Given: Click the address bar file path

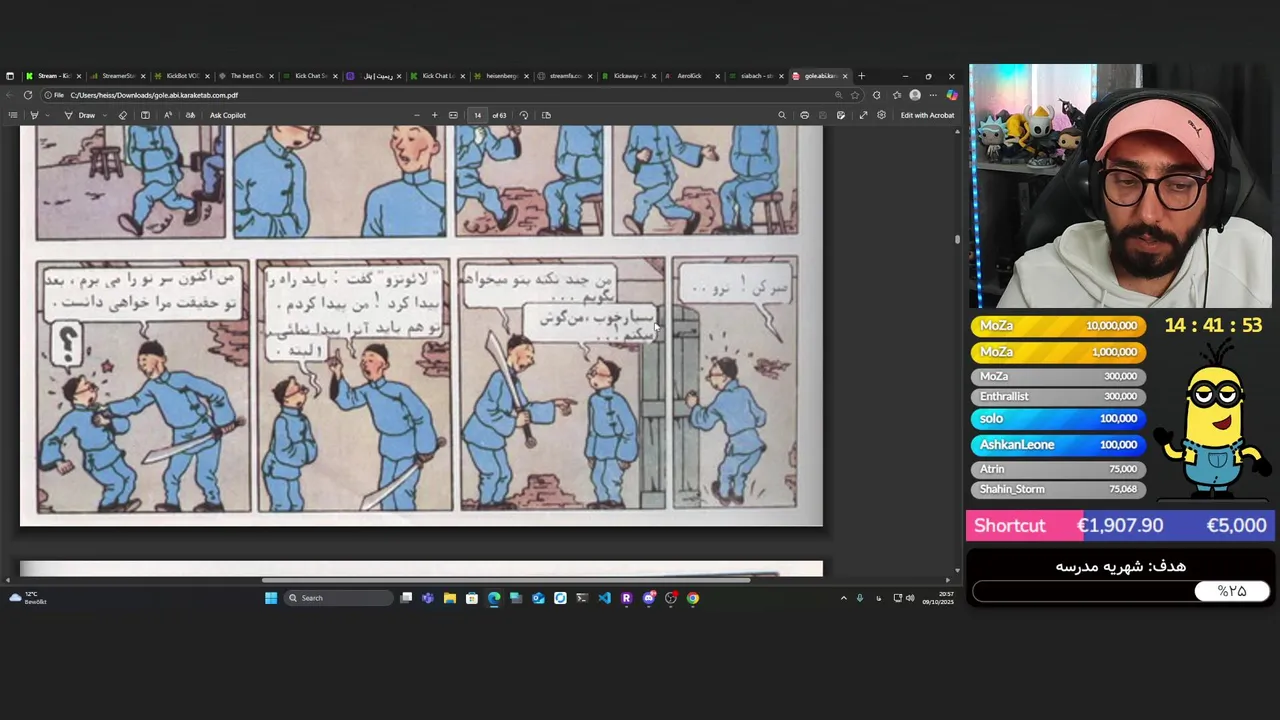Looking at the screenshot, I should click(154, 95).
